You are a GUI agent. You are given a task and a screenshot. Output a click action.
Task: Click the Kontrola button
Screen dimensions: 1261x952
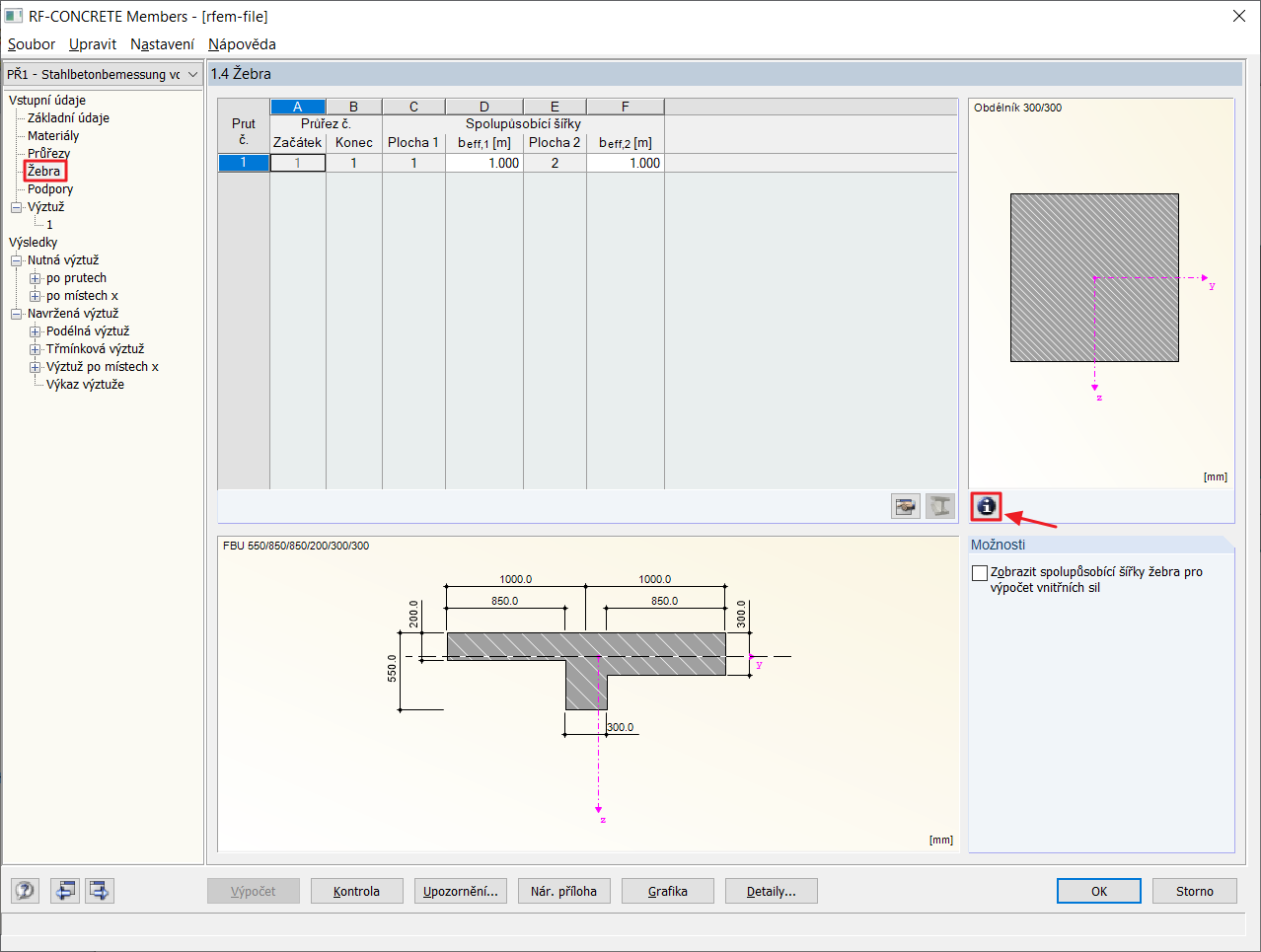(x=357, y=891)
